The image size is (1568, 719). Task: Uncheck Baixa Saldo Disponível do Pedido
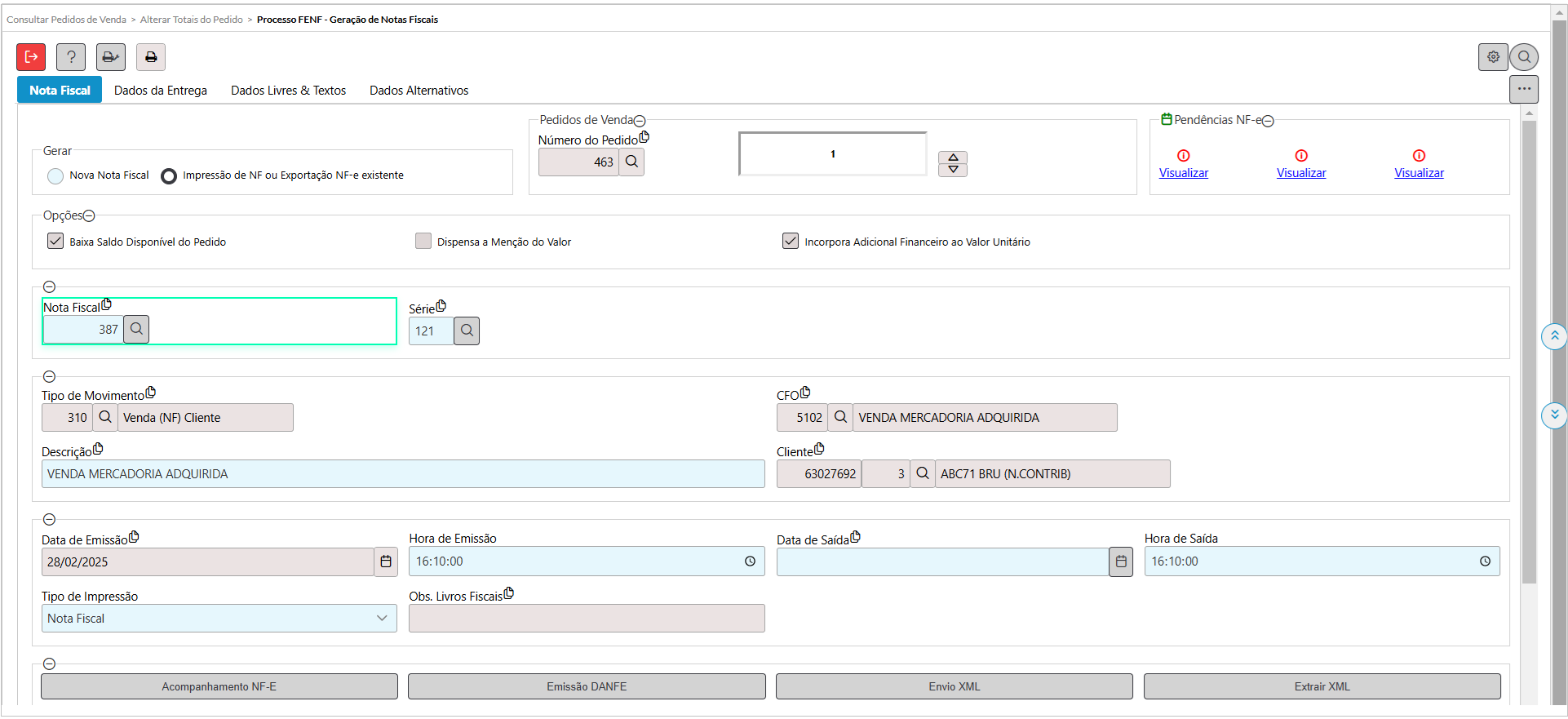click(55, 242)
